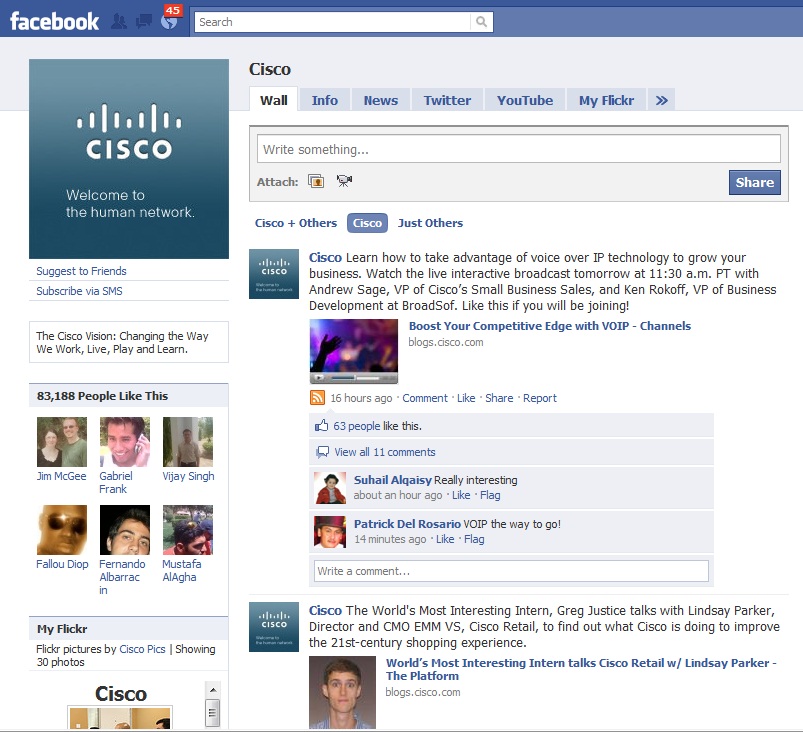Click Suhail Alqaisy's comment avatar

click(330, 488)
